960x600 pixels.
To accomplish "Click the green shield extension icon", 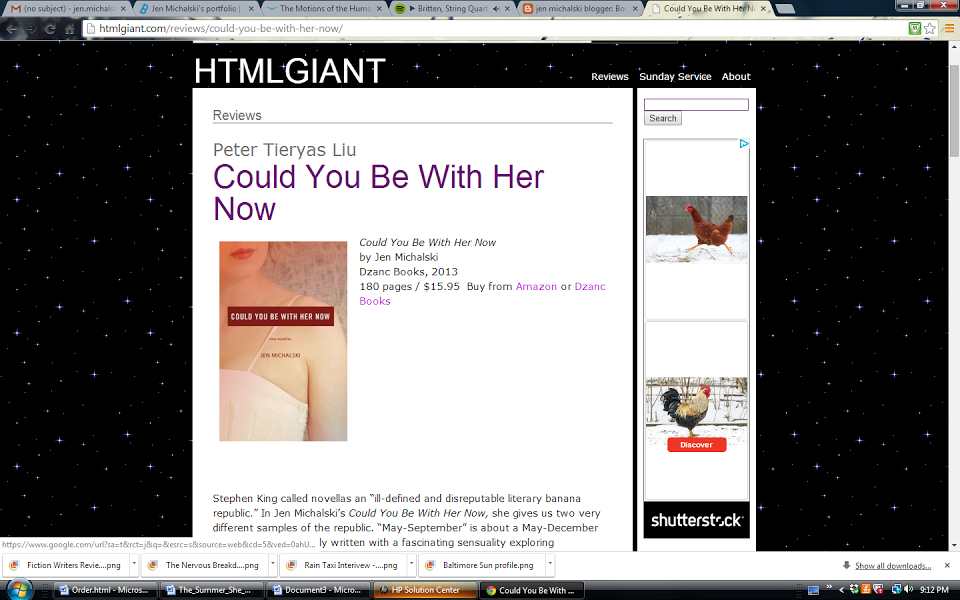I will [x=915, y=28].
